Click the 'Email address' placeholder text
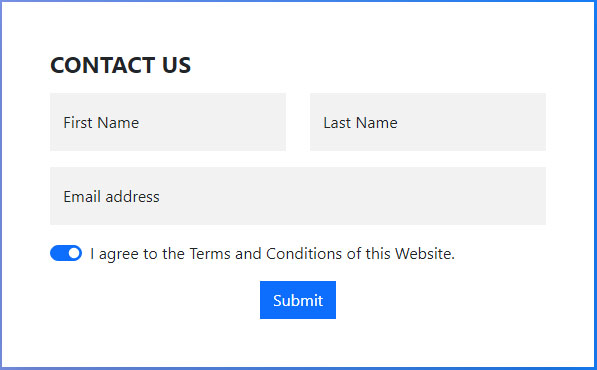This screenshot has width=597, height=370. (112, 197)
